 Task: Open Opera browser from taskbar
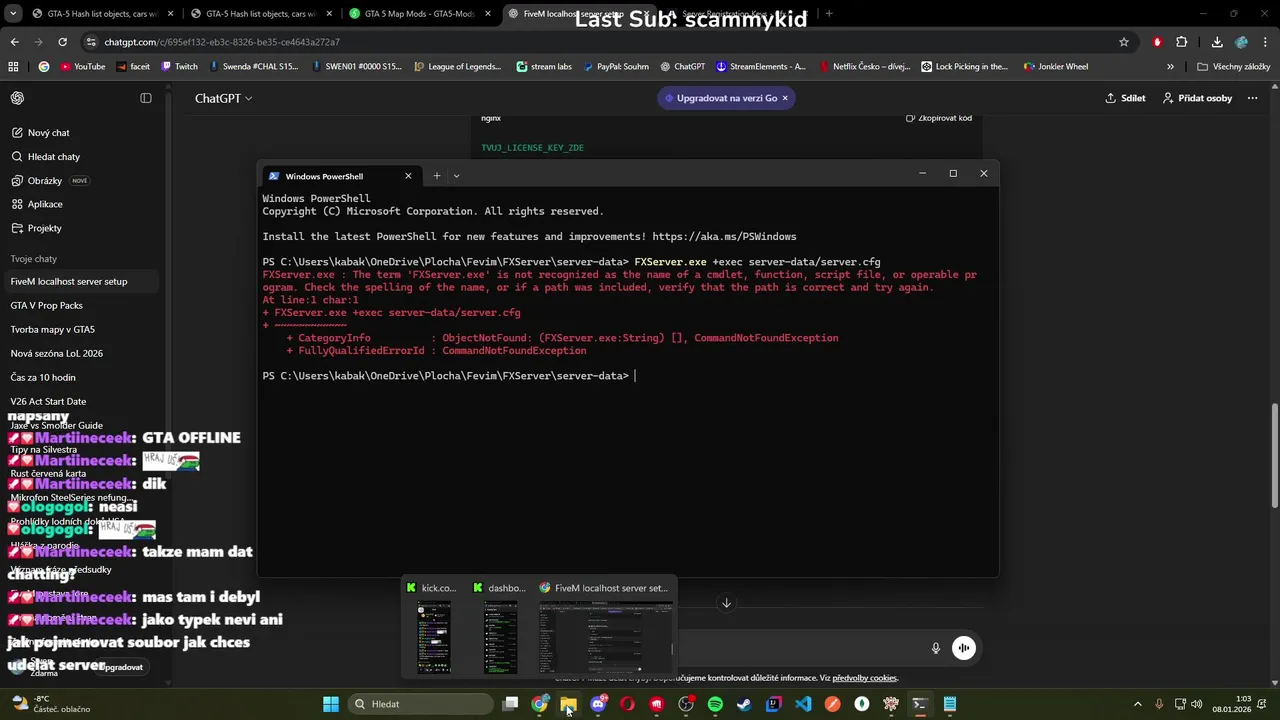(x=627, y=704)
